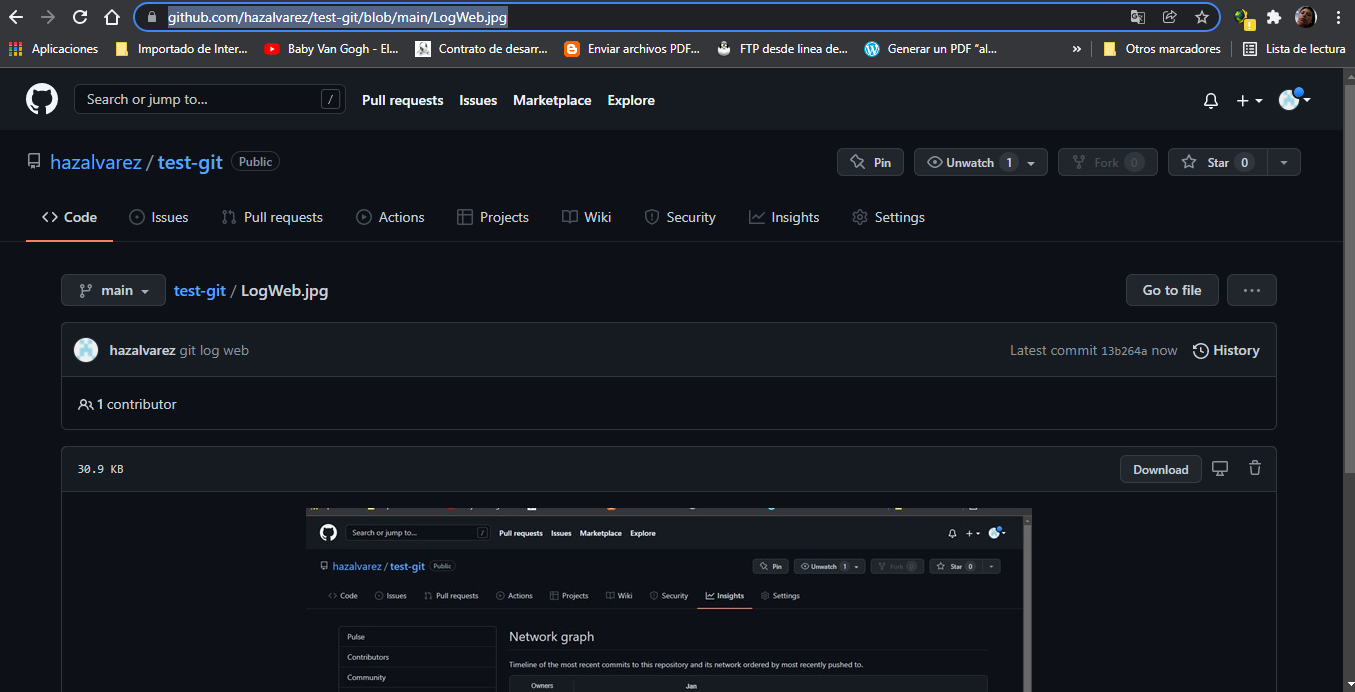Screen dimensions: 1355x692
Task: Open Importado de Inter... bookmark folder
Action: [182, 48]
